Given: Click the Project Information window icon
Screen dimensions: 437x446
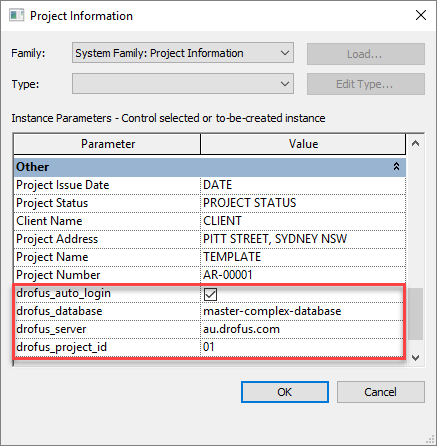Looking at the screenshot, I should (16, 15).
